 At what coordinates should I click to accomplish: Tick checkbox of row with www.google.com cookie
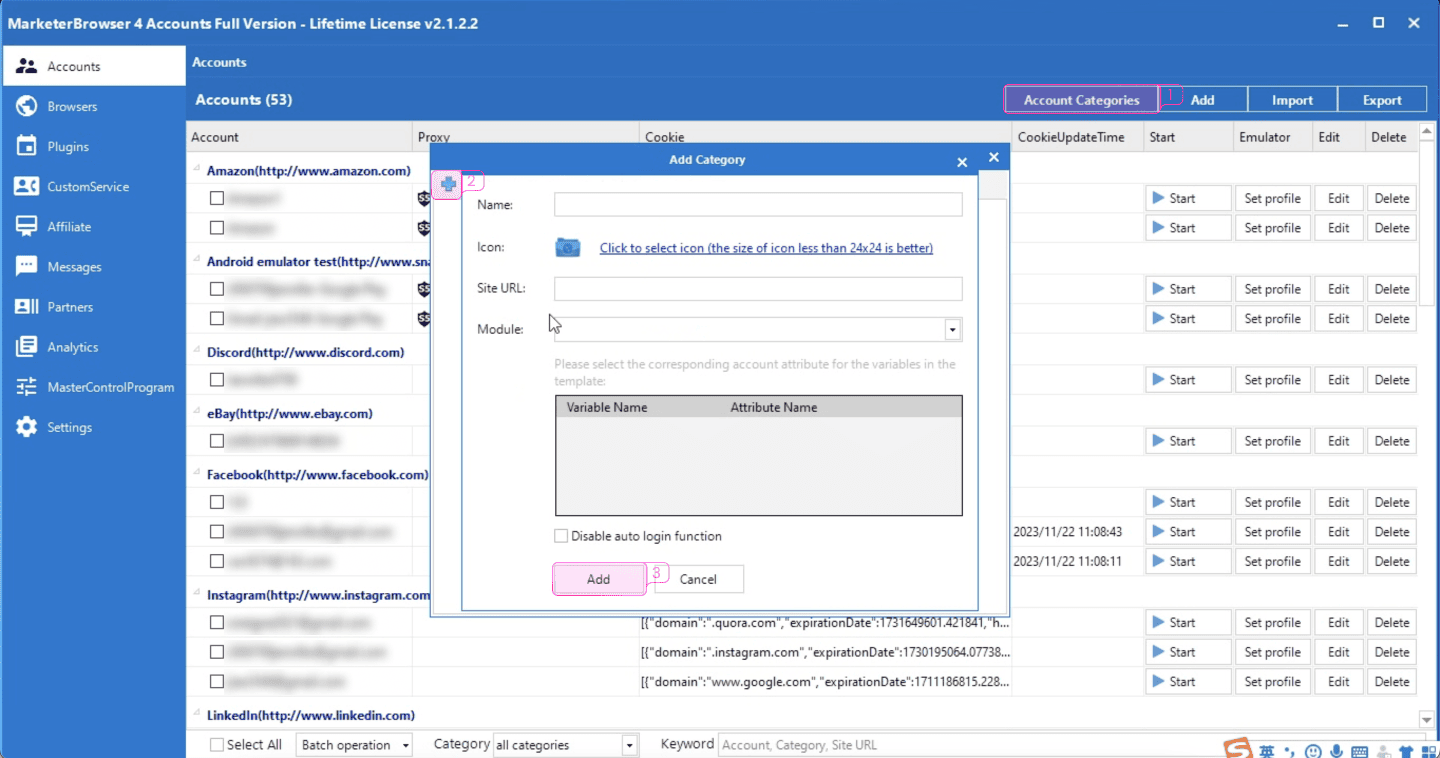[x=216, y=682]
